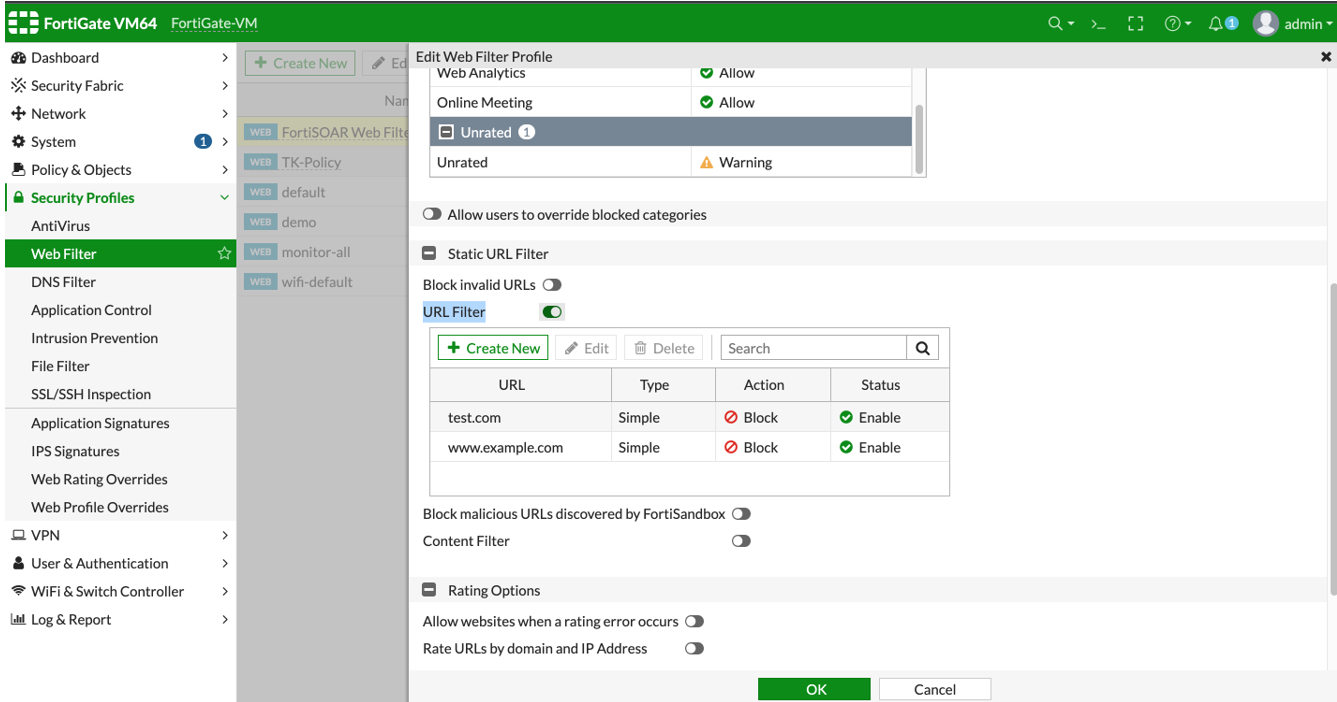Select the www.example.com URL row

505,447
